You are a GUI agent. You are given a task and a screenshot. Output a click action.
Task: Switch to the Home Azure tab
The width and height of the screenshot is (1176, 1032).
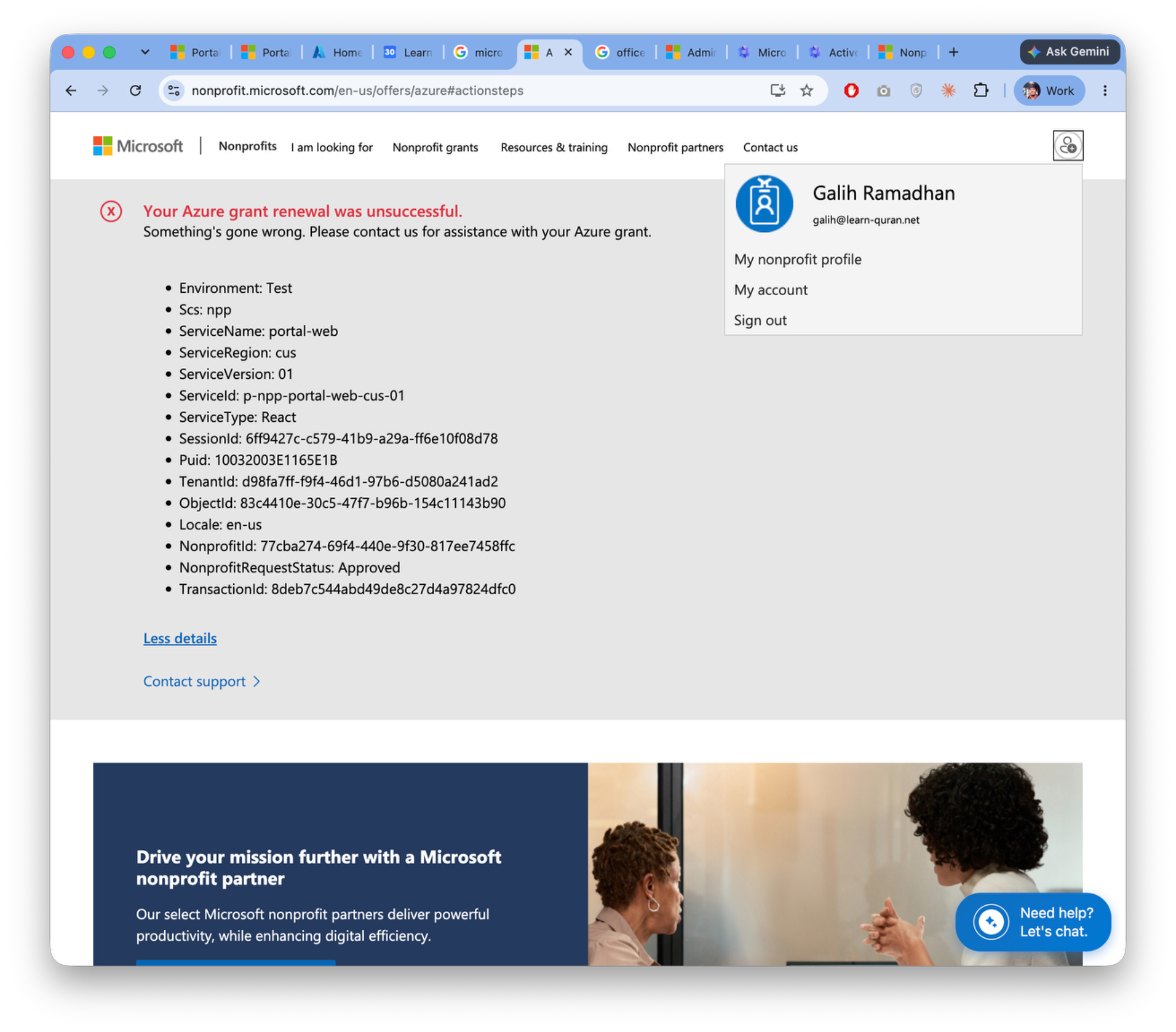click(x=338, y=52)
